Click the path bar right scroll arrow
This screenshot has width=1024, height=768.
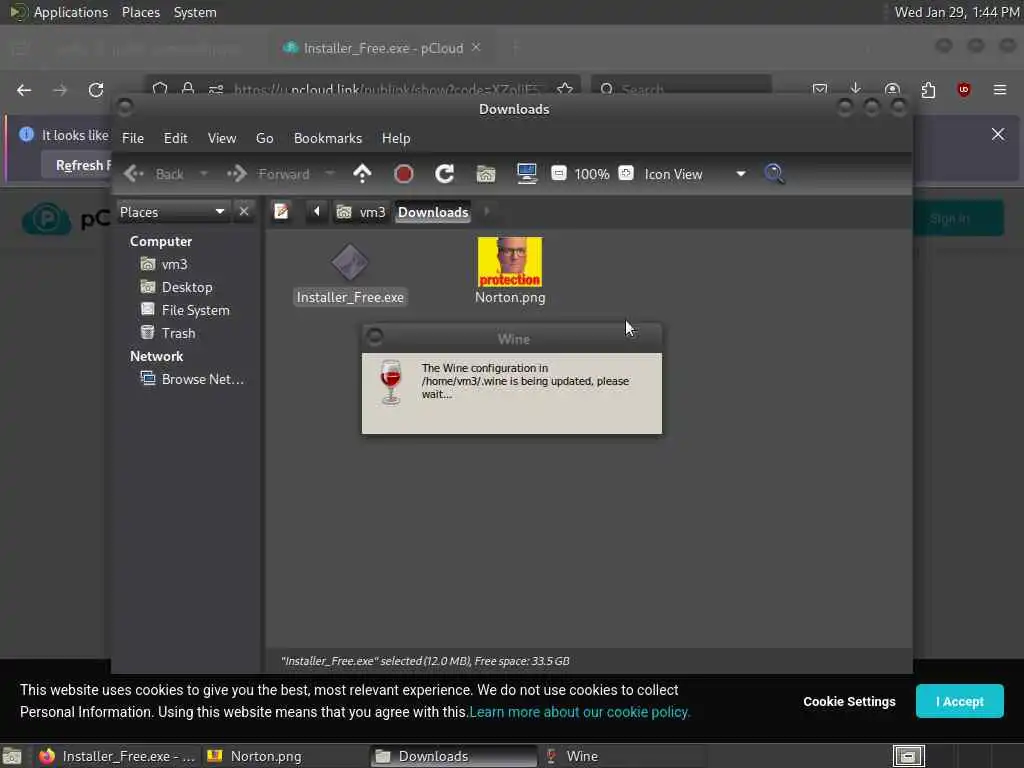pos(487,212)
